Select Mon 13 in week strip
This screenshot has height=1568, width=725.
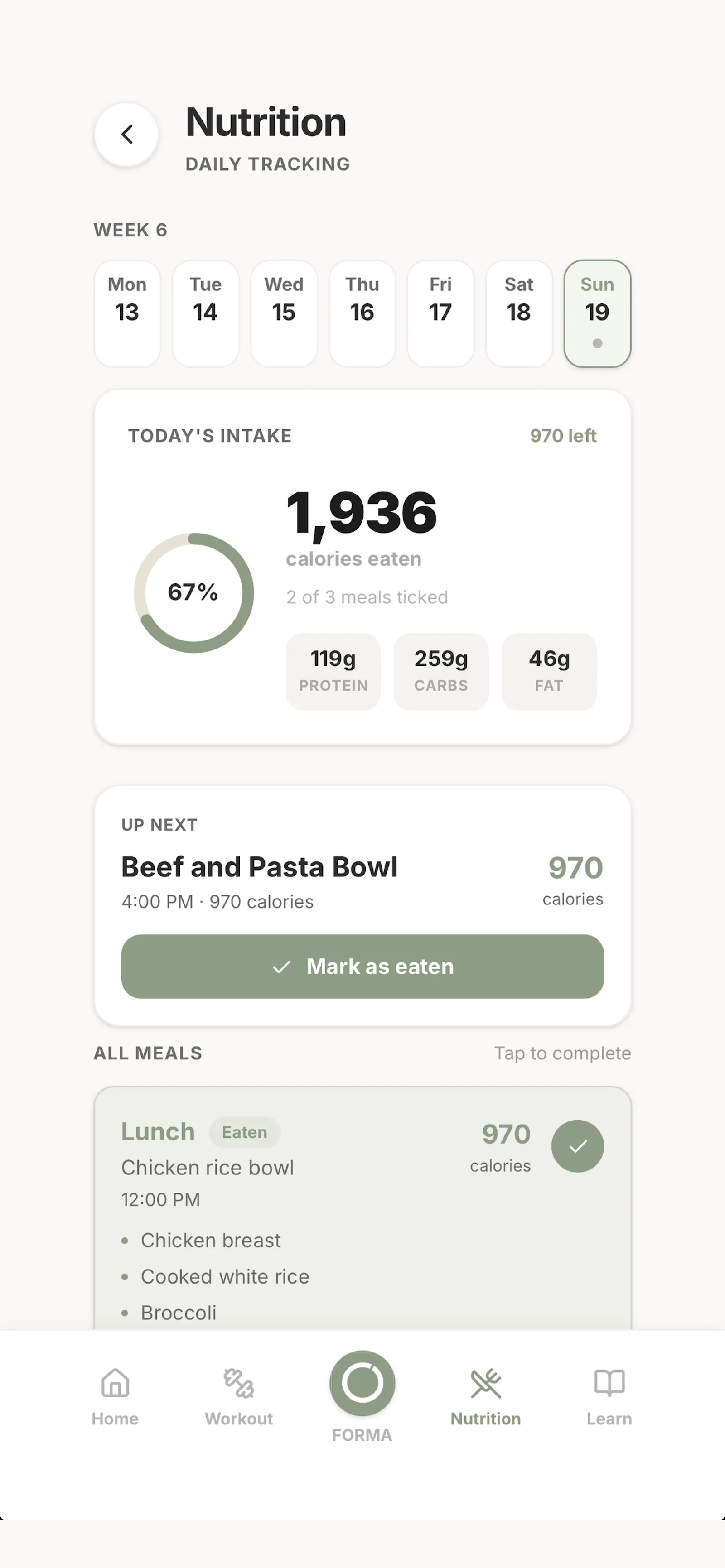click(x=127, y=313)
